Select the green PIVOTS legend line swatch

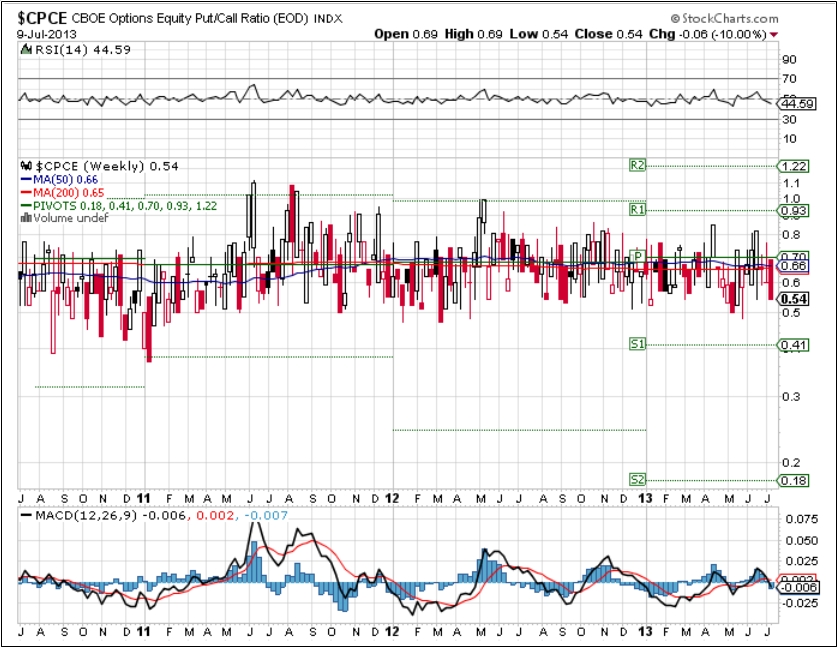[x=26, y=206]
